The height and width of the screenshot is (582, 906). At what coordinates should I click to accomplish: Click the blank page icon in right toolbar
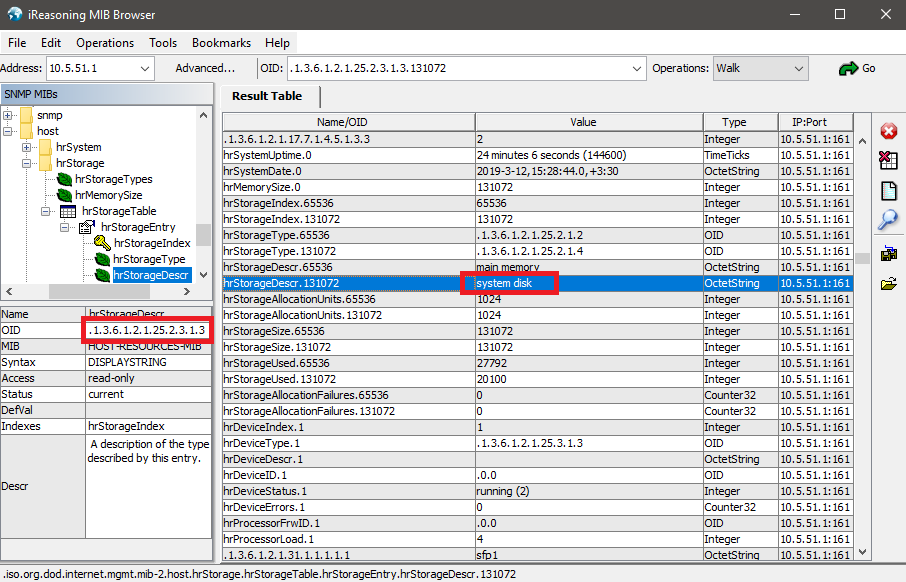point(889,191)
